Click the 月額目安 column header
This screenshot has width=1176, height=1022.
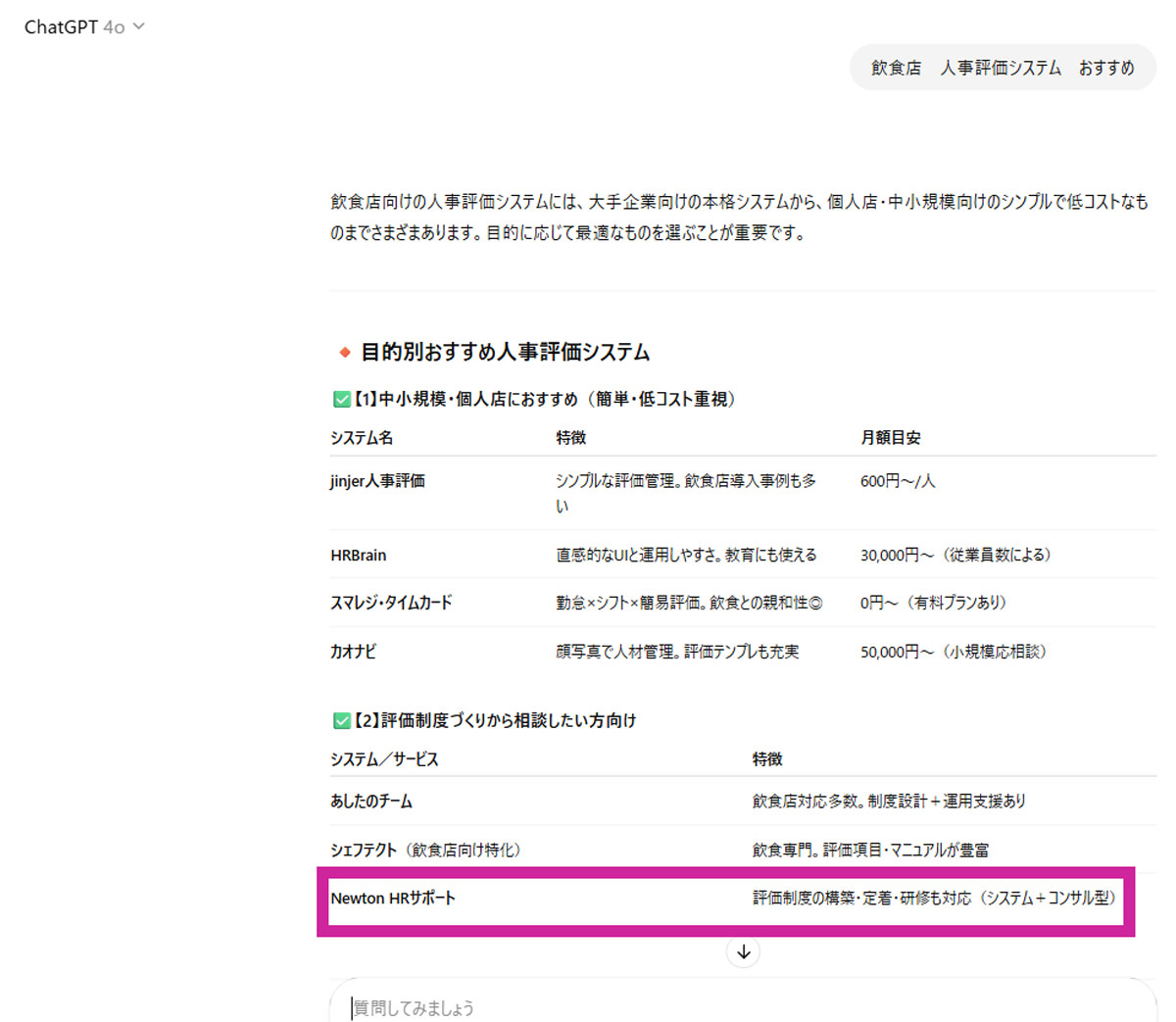click(890, 438)
